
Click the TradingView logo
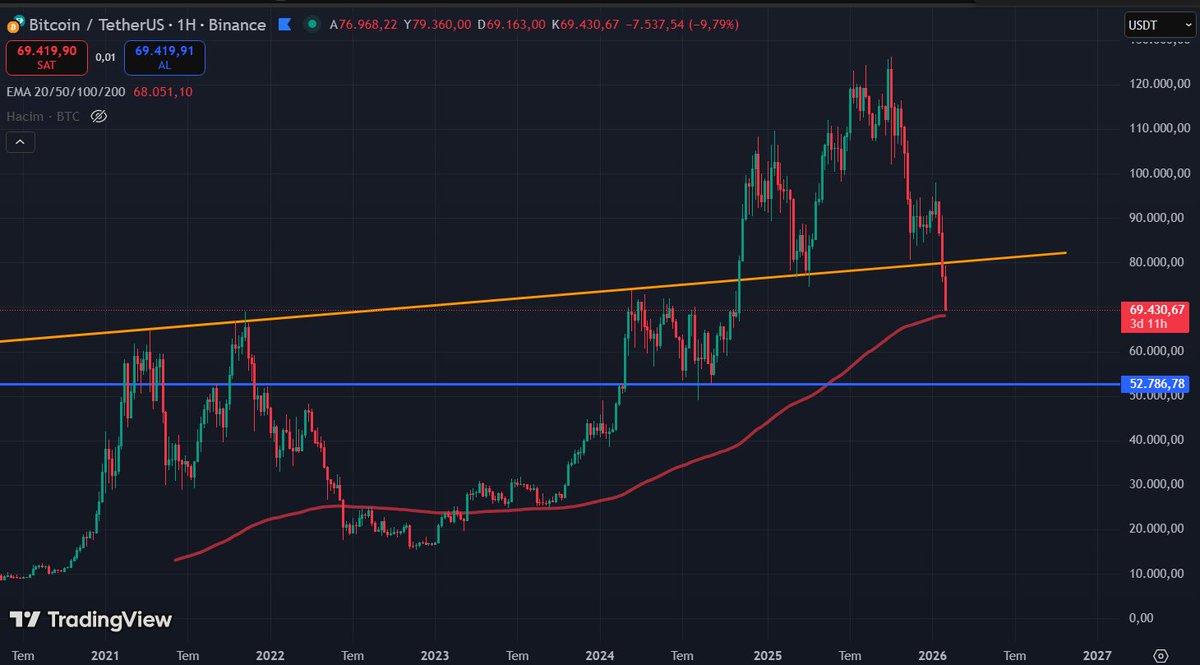[x=90, y=620]
